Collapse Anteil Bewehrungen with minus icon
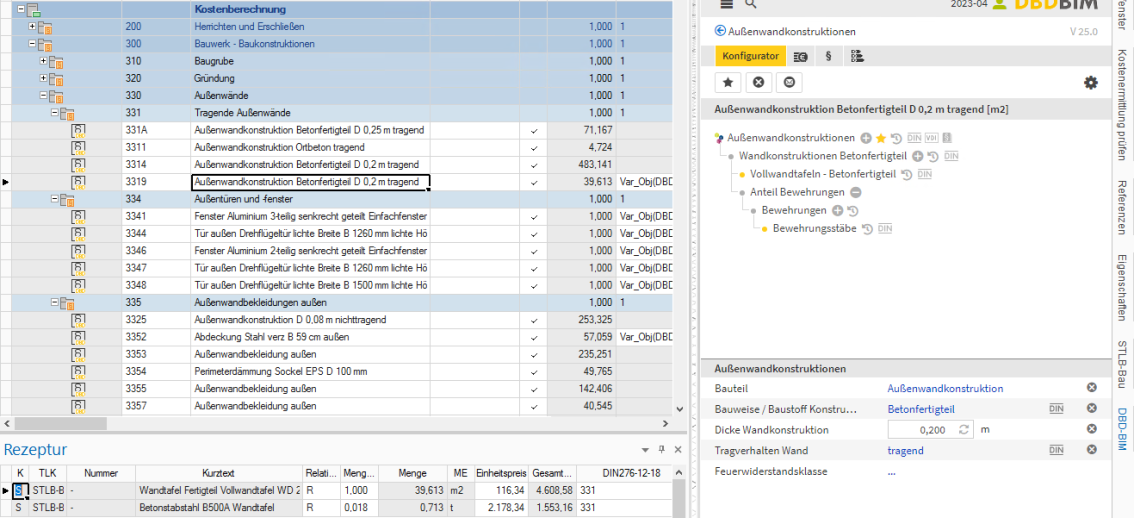The image size is (1134, 518). coord(856,192)
